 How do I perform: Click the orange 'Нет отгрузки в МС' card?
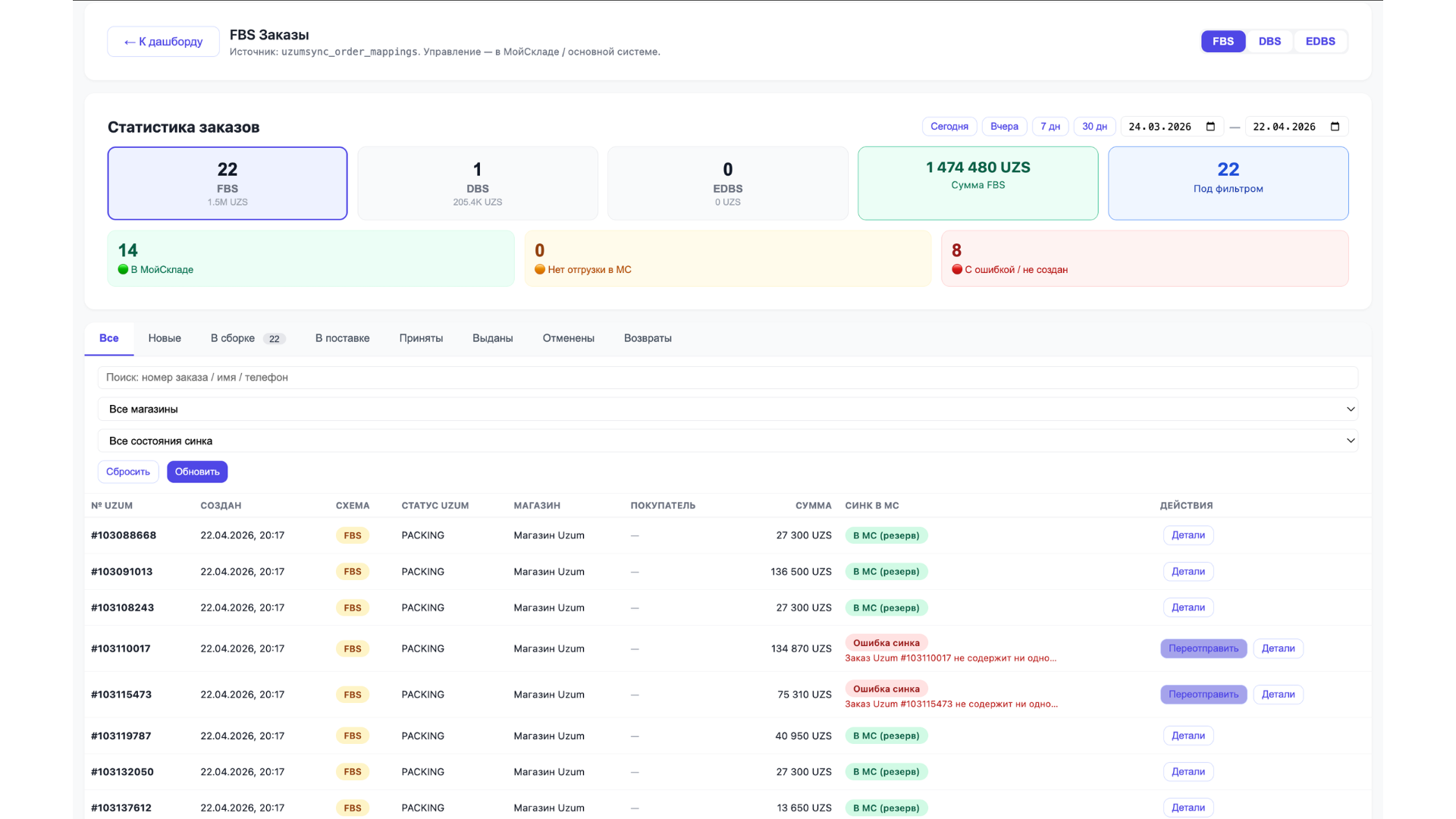click(x=727, y=259)
